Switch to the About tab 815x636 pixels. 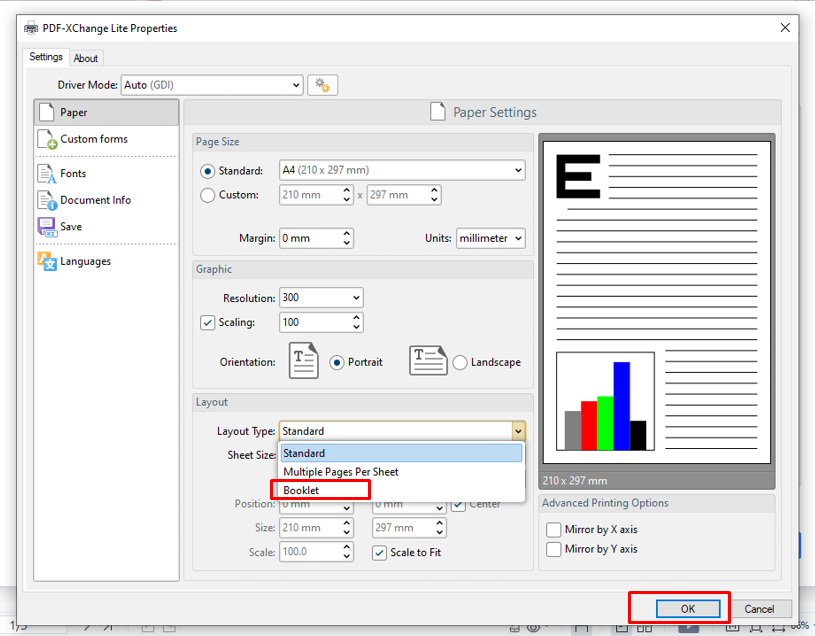pos(86,57)
